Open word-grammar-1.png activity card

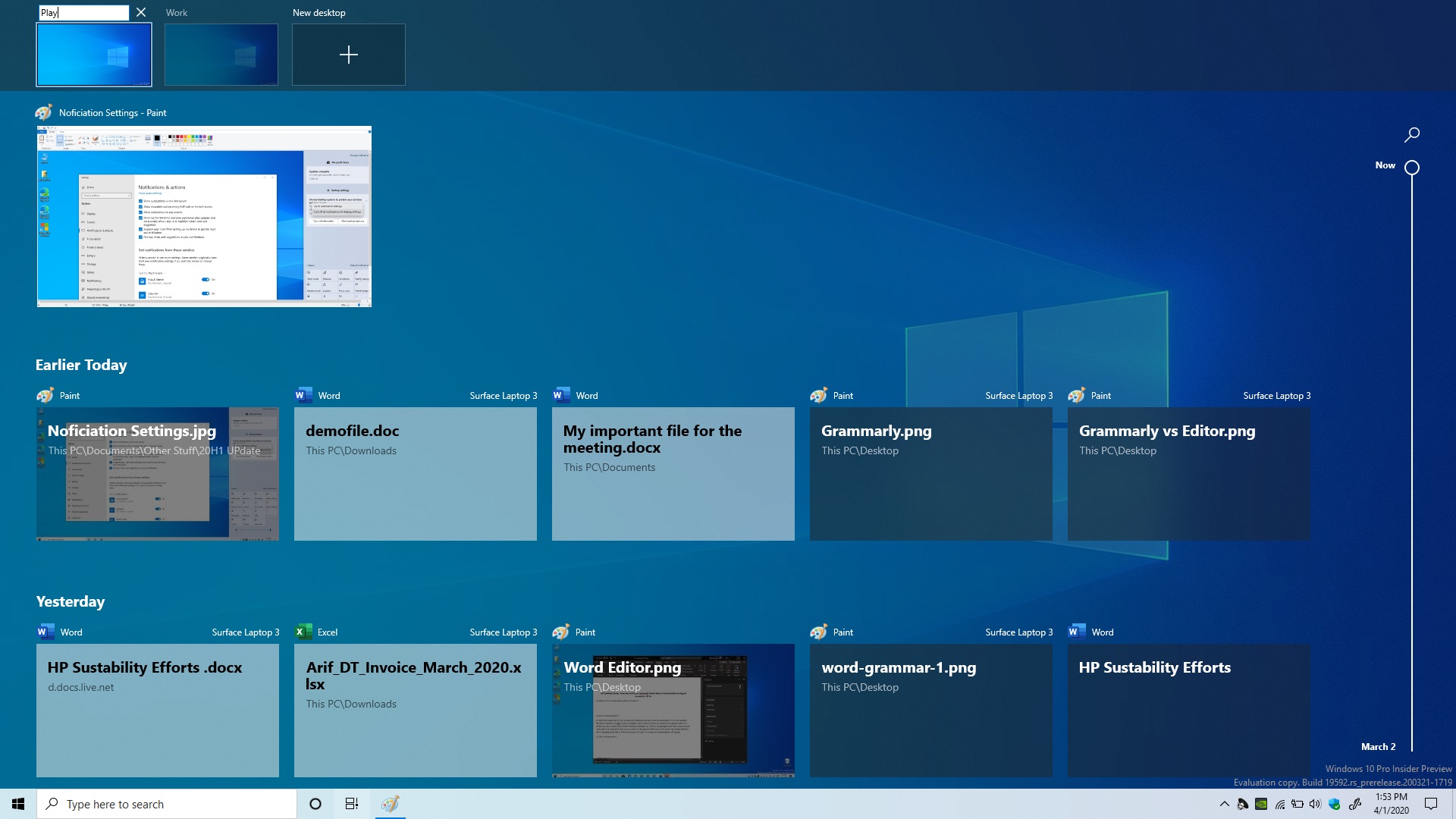931,711
